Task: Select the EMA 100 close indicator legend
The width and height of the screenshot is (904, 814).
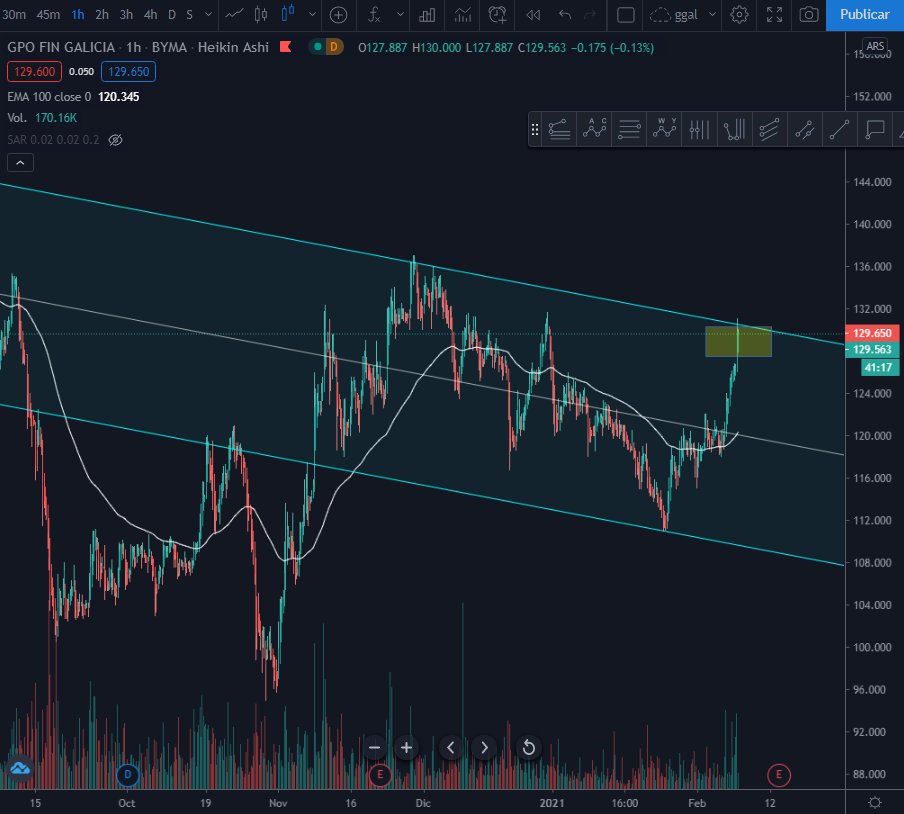Action: click(73, 97)
